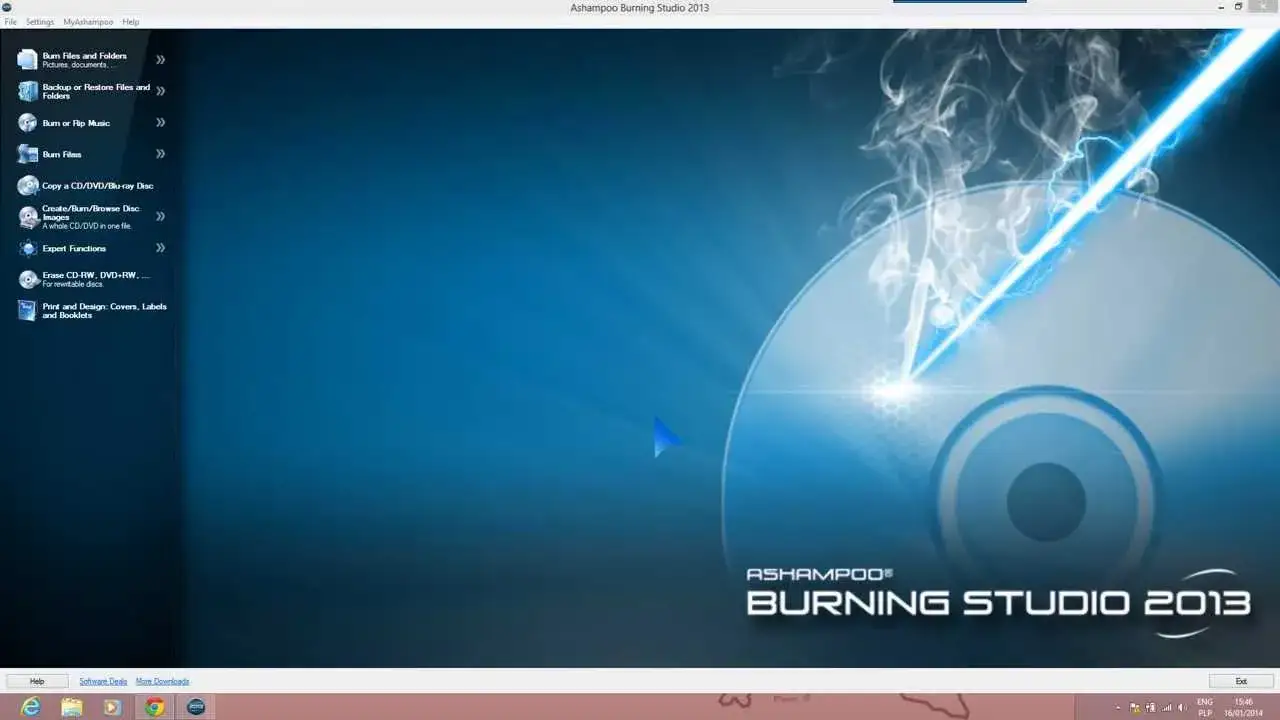Click the Copy a CD/DVD/Blu-ray Disc icon
This screenshot has height=720, width=1280.
[x=28, y=185]
